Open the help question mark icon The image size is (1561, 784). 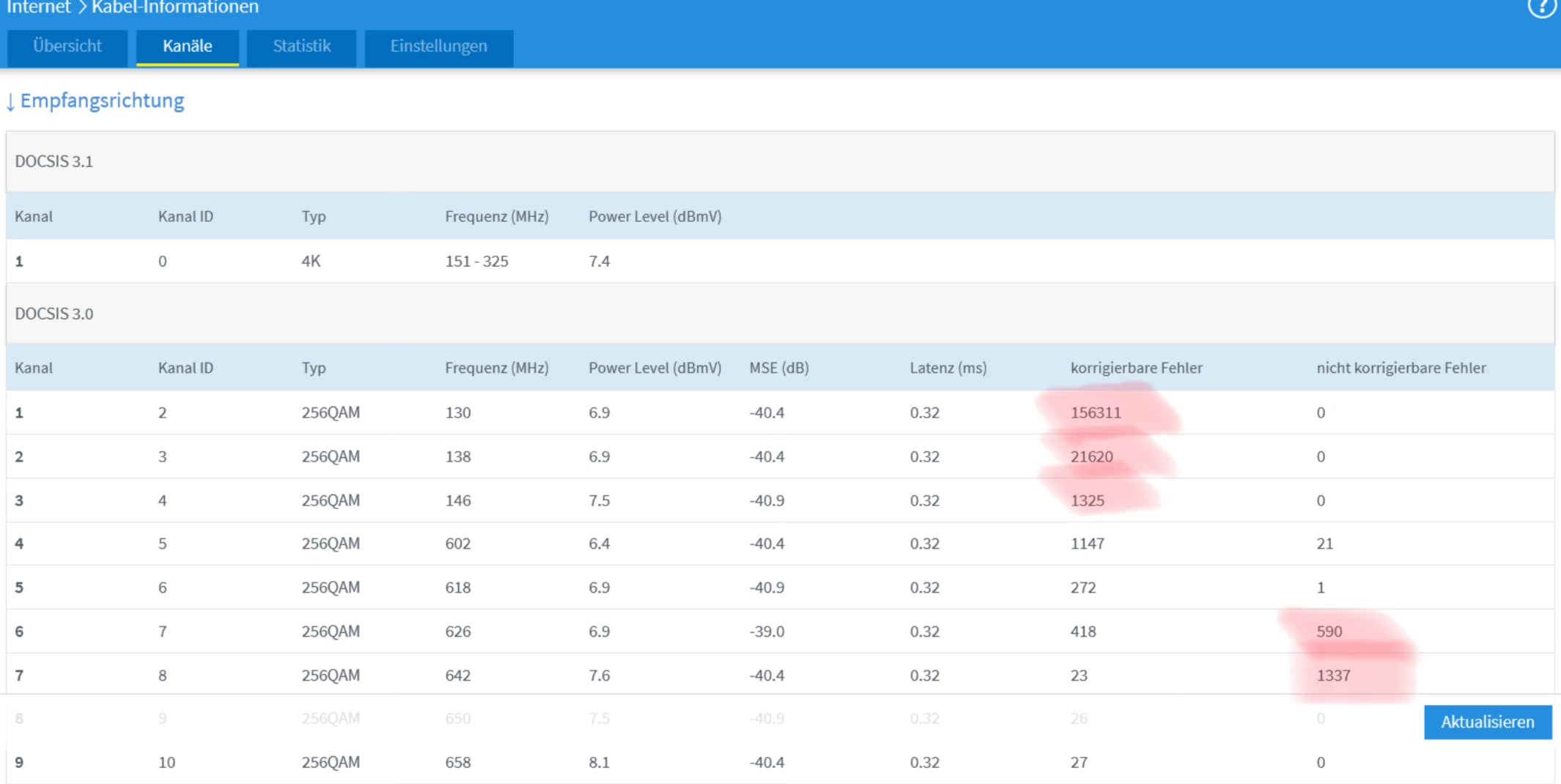tap(1541, 7)
